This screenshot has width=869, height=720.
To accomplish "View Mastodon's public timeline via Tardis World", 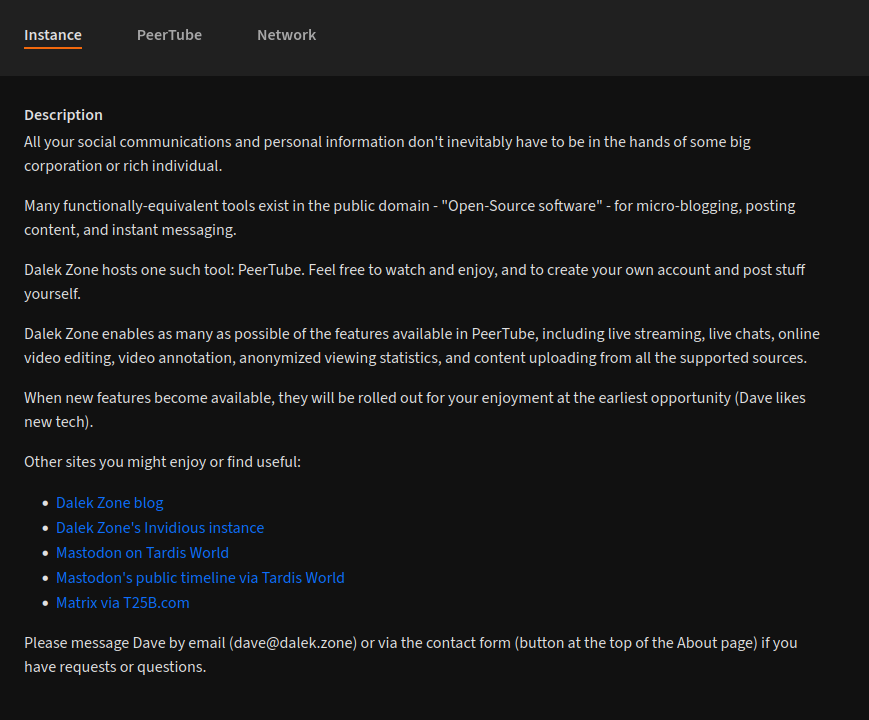I will click(x=200, y=577).
